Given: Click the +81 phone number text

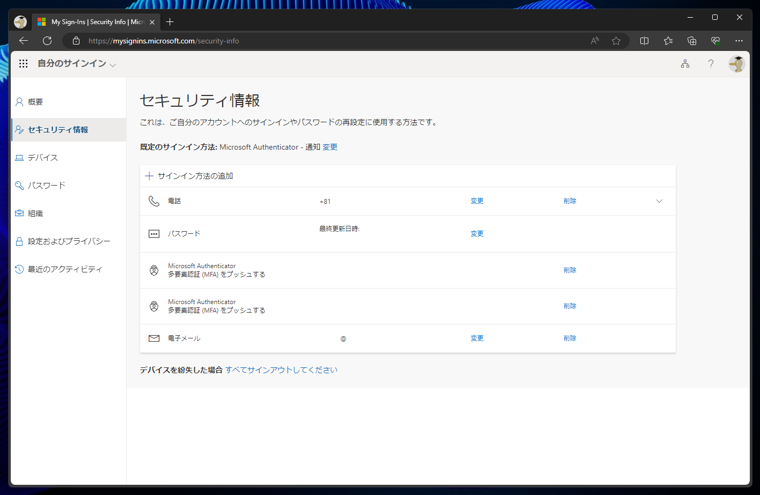Looking at the screenshot, I should click(325, 201).
